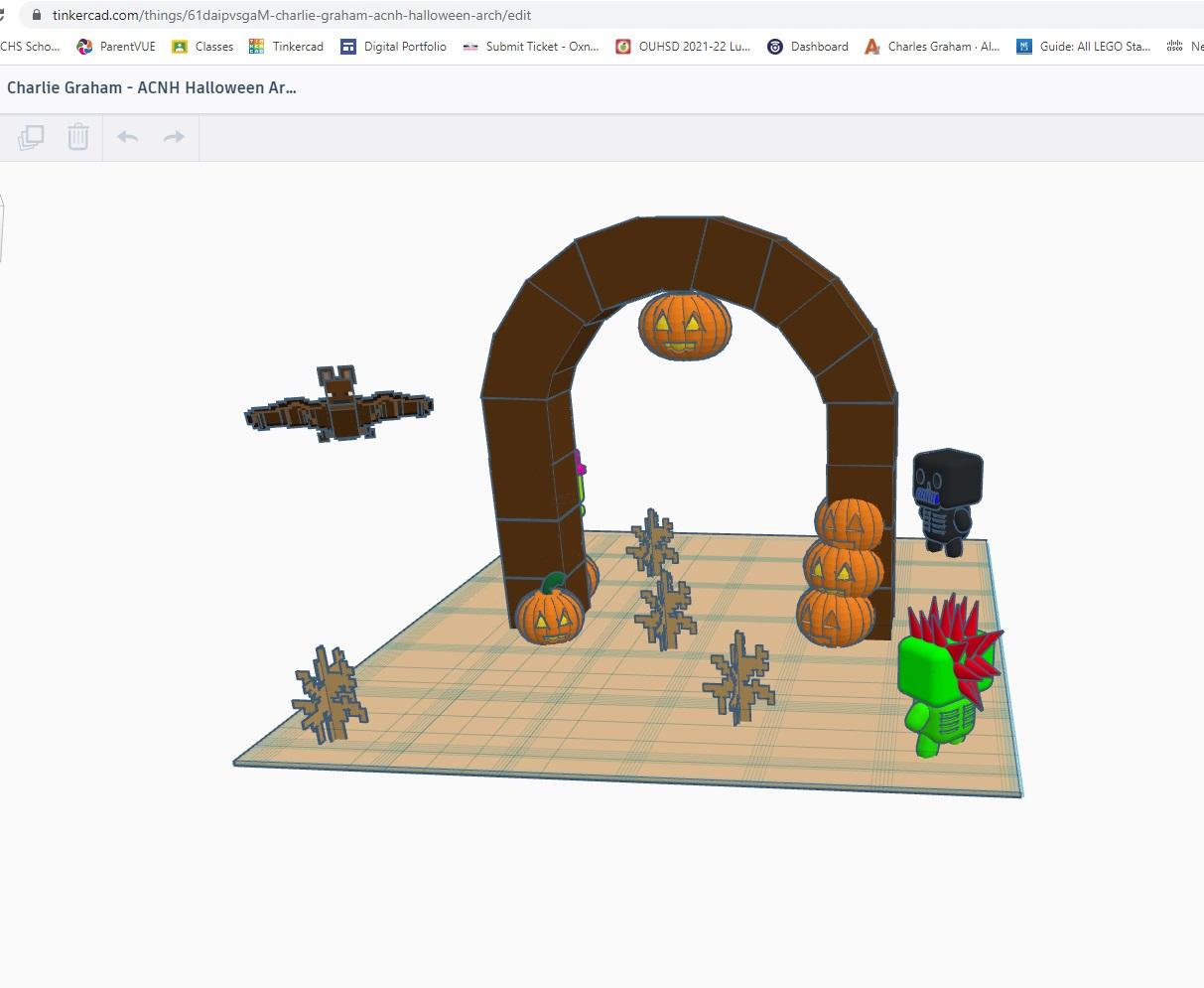Open the OUHSD 2021-22 bookmark
Viewport: 1204px width, 988px height.
[683, 47]
